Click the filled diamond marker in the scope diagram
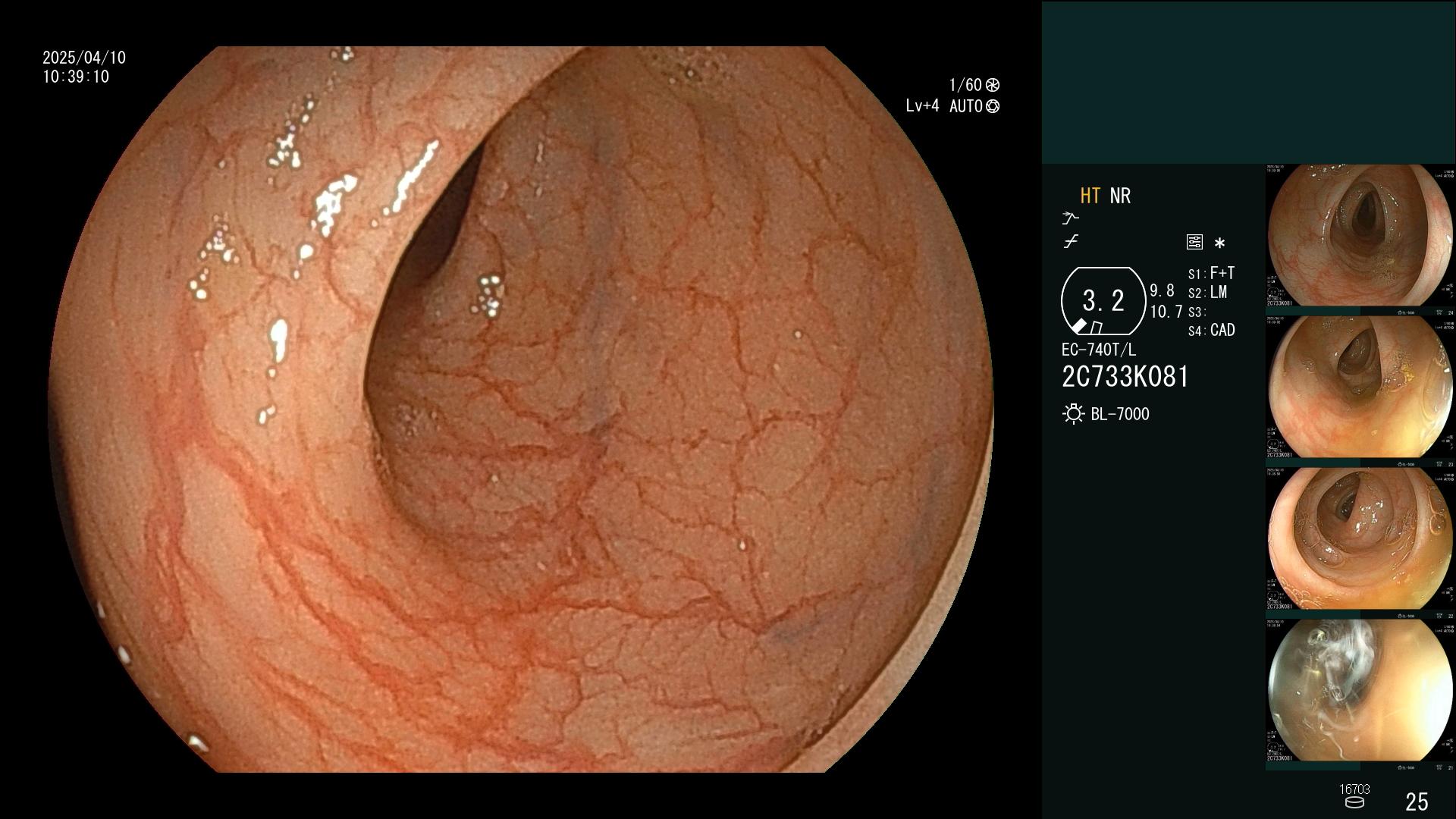This screenshot has width=1456, height=819. tap(1078, 326)
